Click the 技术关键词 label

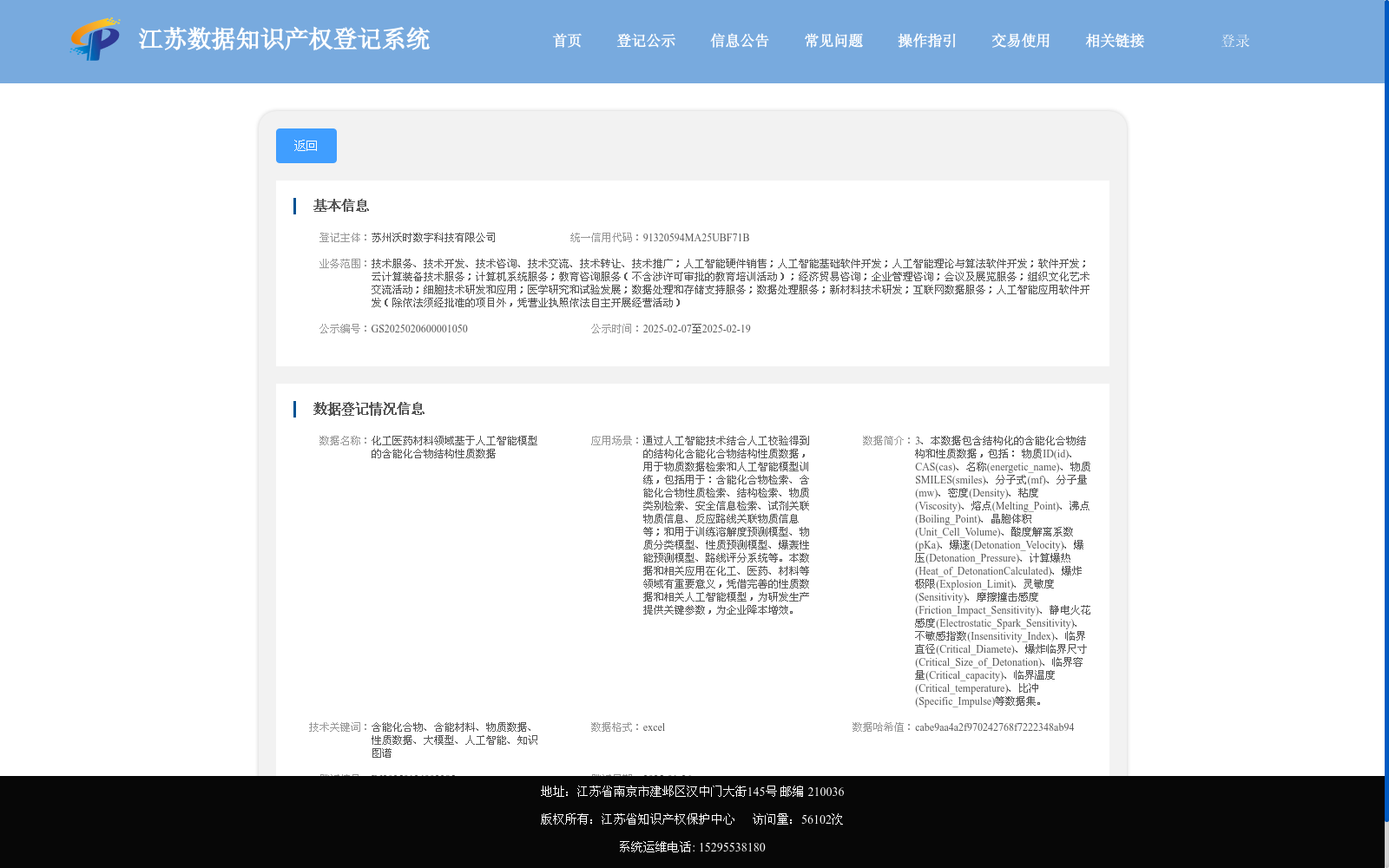click(339, 727)
